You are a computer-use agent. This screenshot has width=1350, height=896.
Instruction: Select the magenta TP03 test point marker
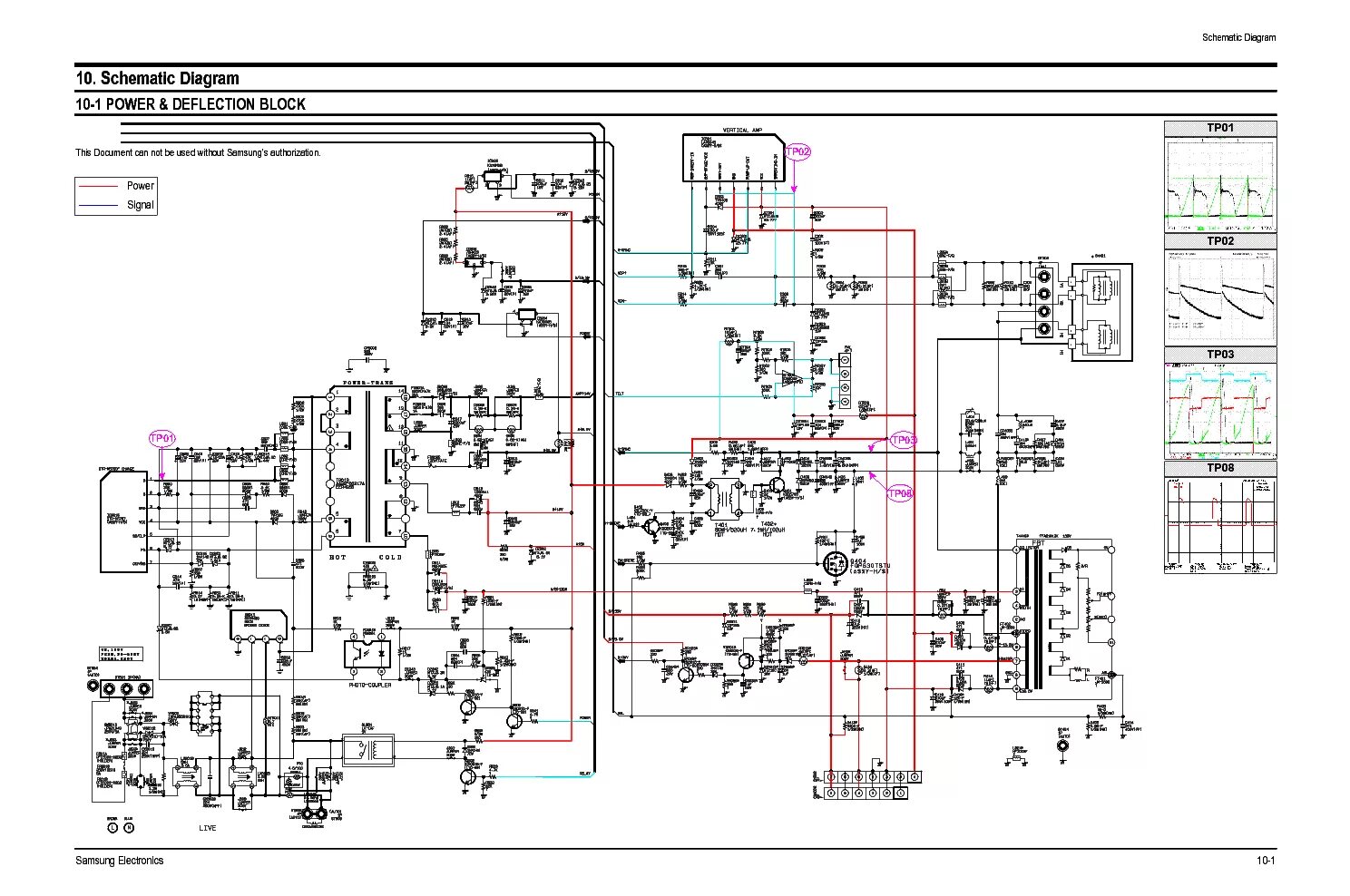point(902,440)
